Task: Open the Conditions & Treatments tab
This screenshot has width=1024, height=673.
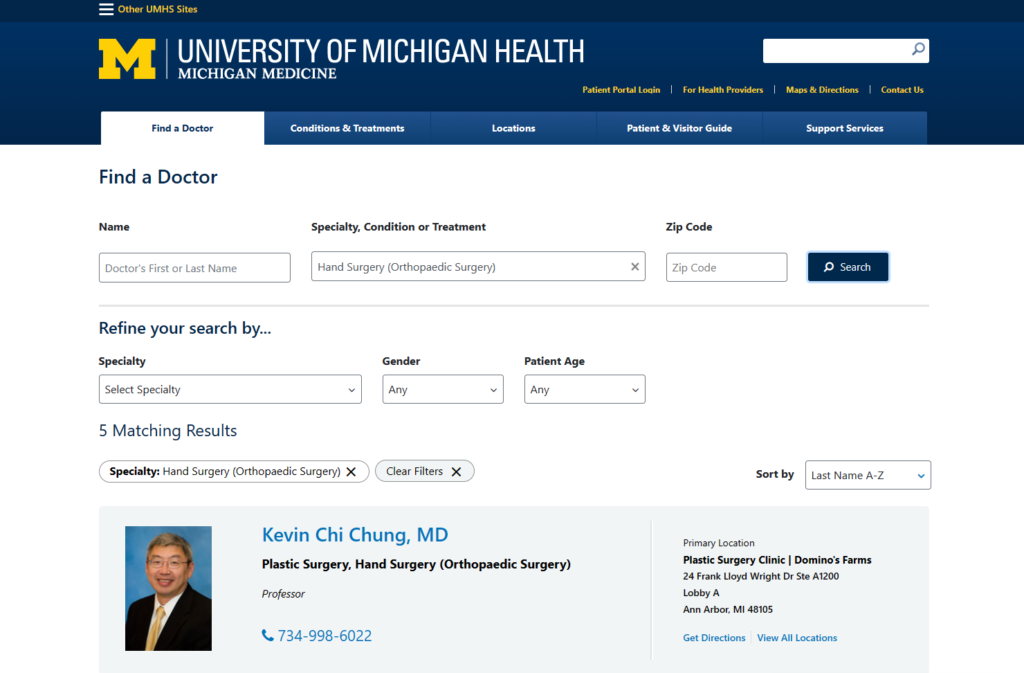Action: [347, 128]
